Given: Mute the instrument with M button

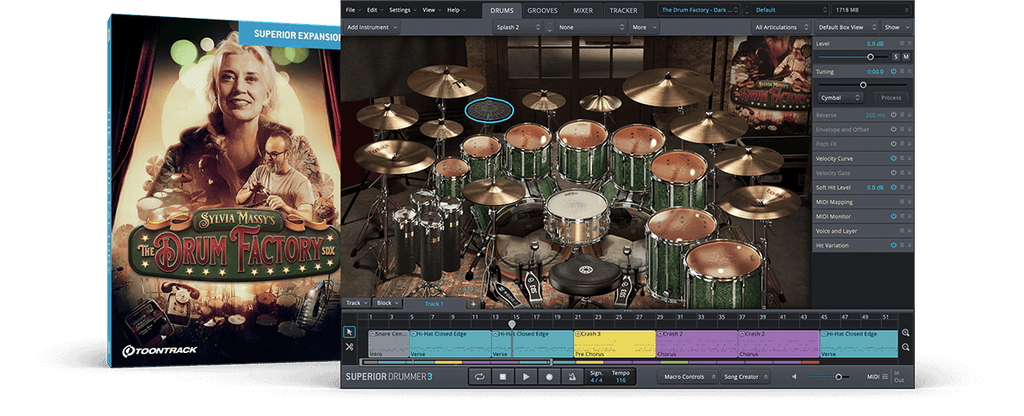Looking at the screenshot, I should tap(906, 57).
